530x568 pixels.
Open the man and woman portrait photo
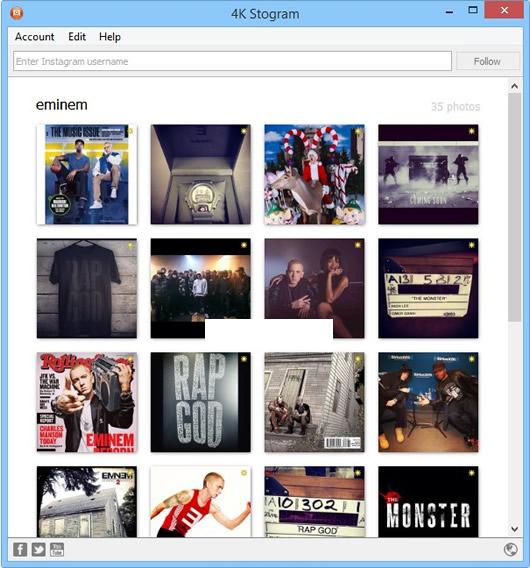coord(314,288)
